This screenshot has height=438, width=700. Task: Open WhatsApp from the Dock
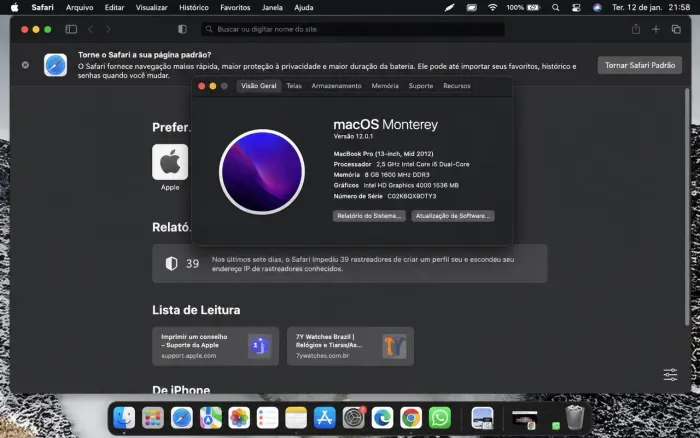pyautogui.click(x=440, y=418)
